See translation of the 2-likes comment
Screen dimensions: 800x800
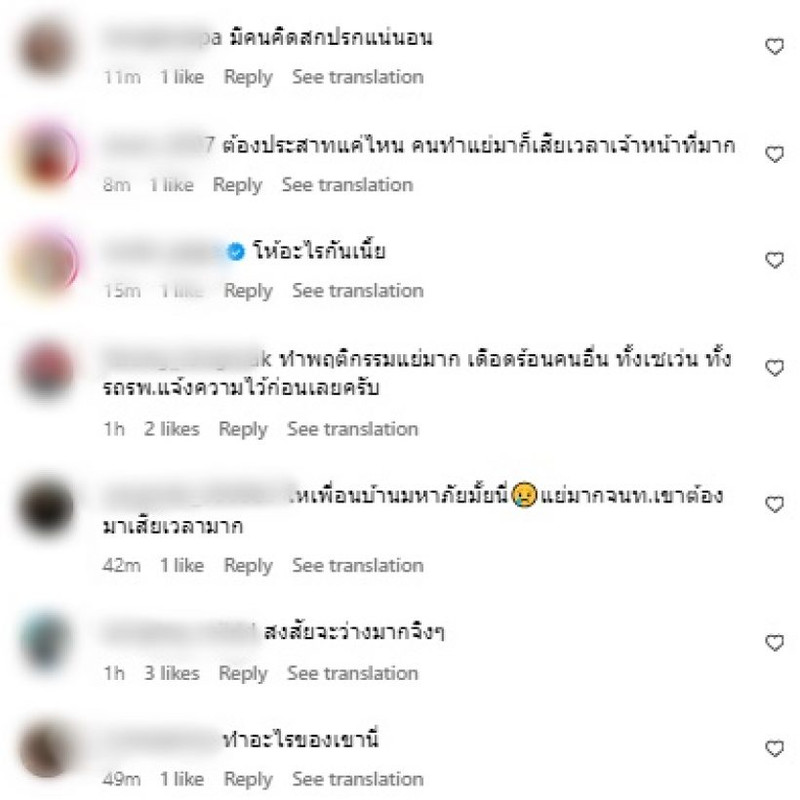(x=353, y=429)
